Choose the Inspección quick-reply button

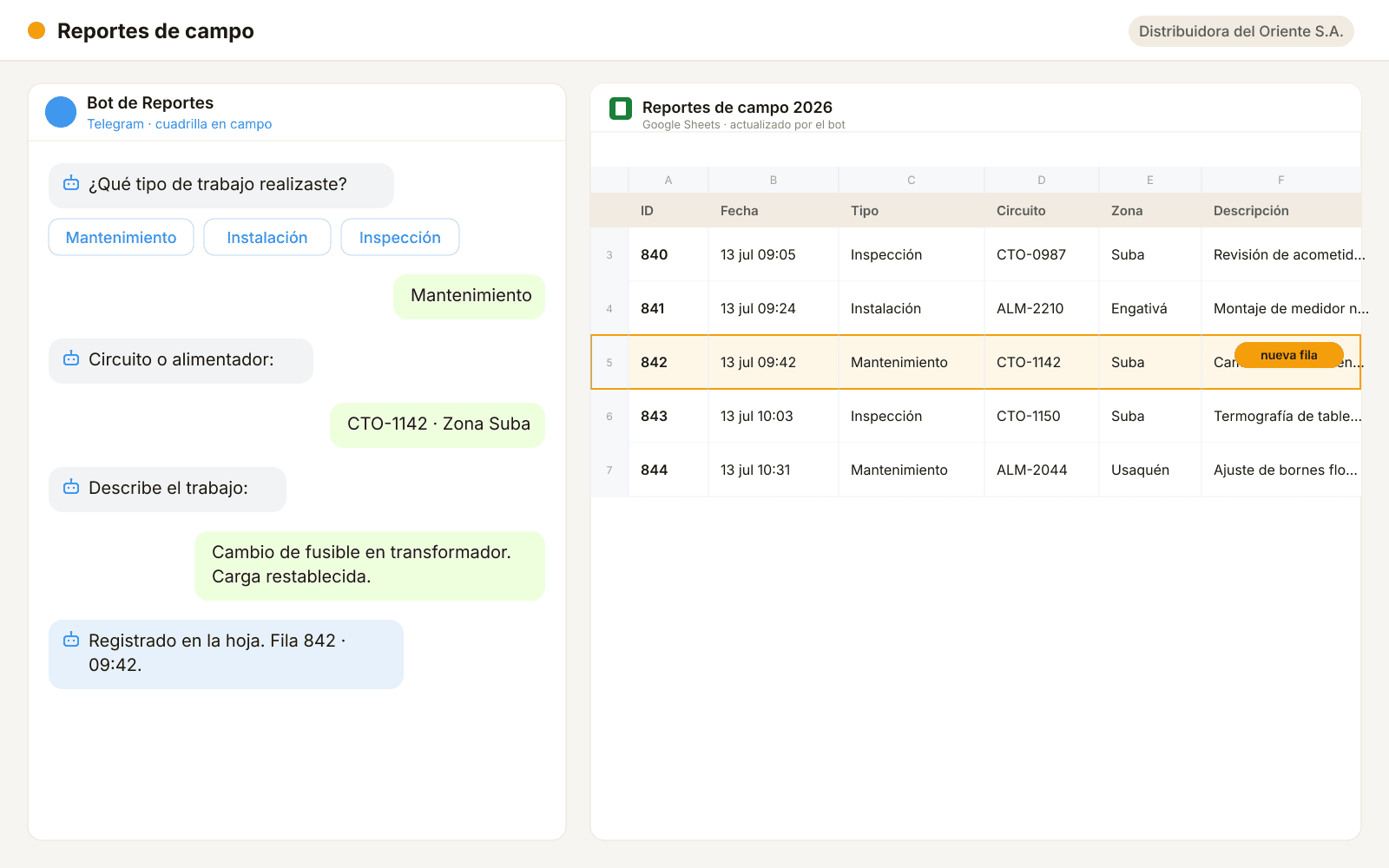(x=400, y=237)
